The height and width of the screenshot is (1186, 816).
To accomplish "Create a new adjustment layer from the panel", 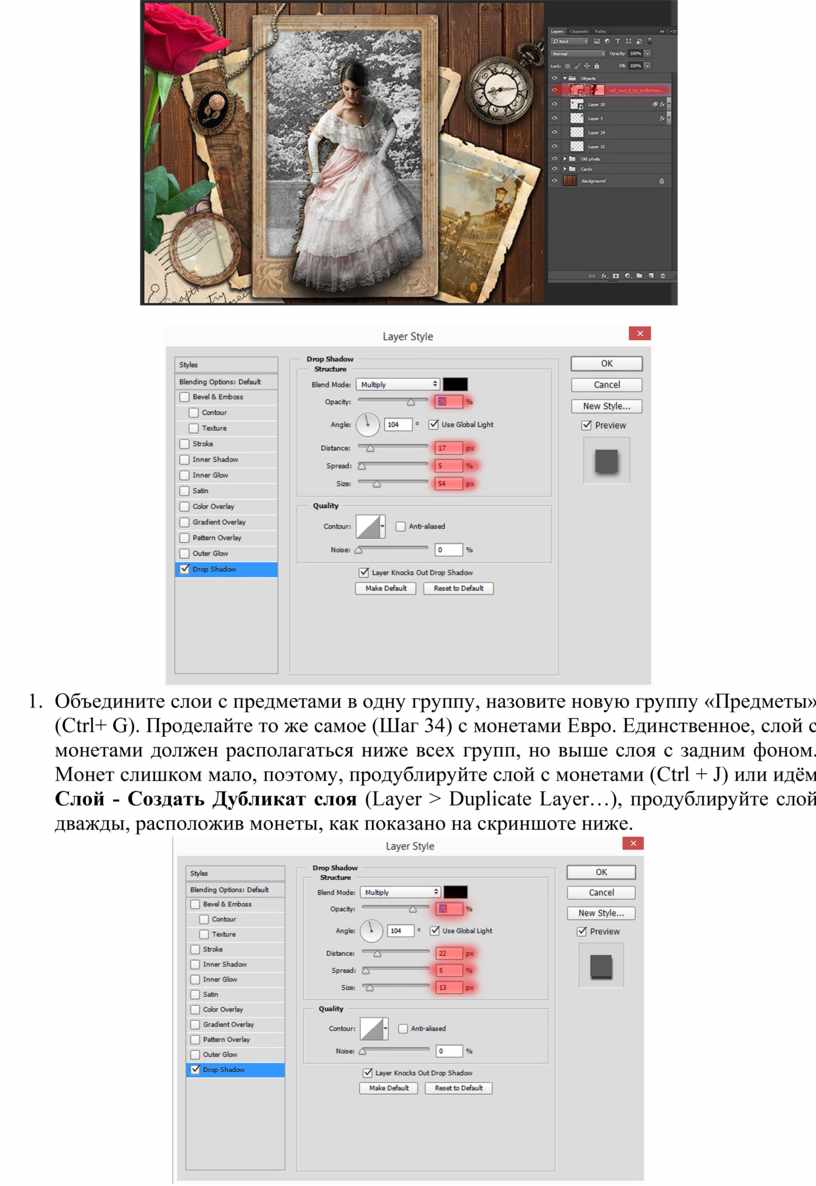I will coord(627,276).
